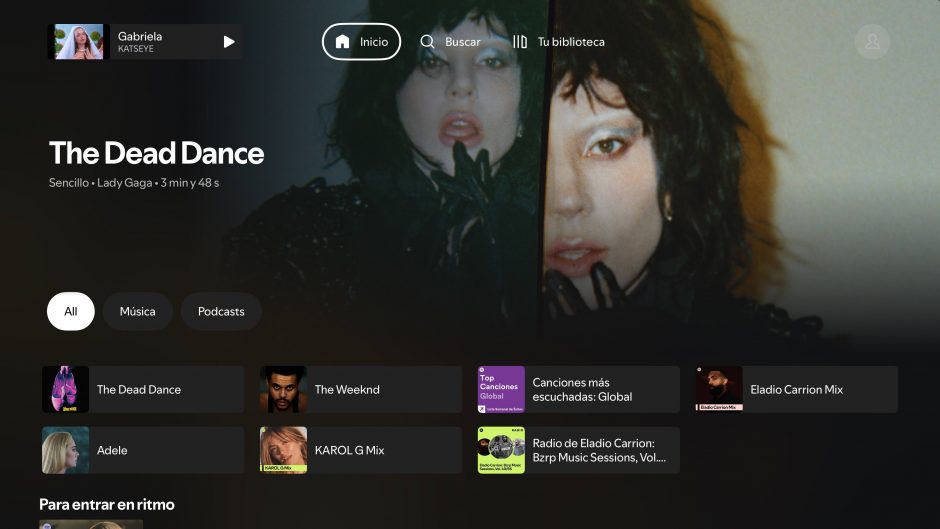Click The Dead Dance featured title
The image size is (940, 529).
pos(157,153)
